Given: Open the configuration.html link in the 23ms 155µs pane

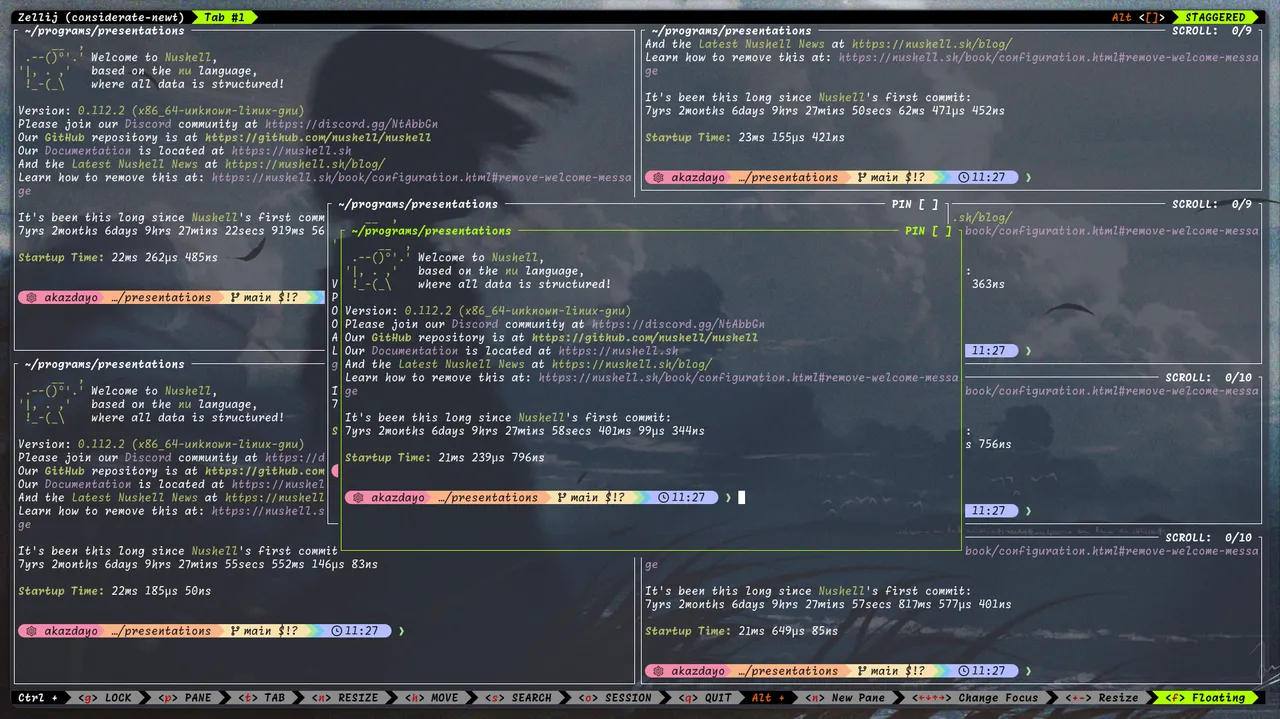Looking at the screenshot, I should coord(1048,58).
